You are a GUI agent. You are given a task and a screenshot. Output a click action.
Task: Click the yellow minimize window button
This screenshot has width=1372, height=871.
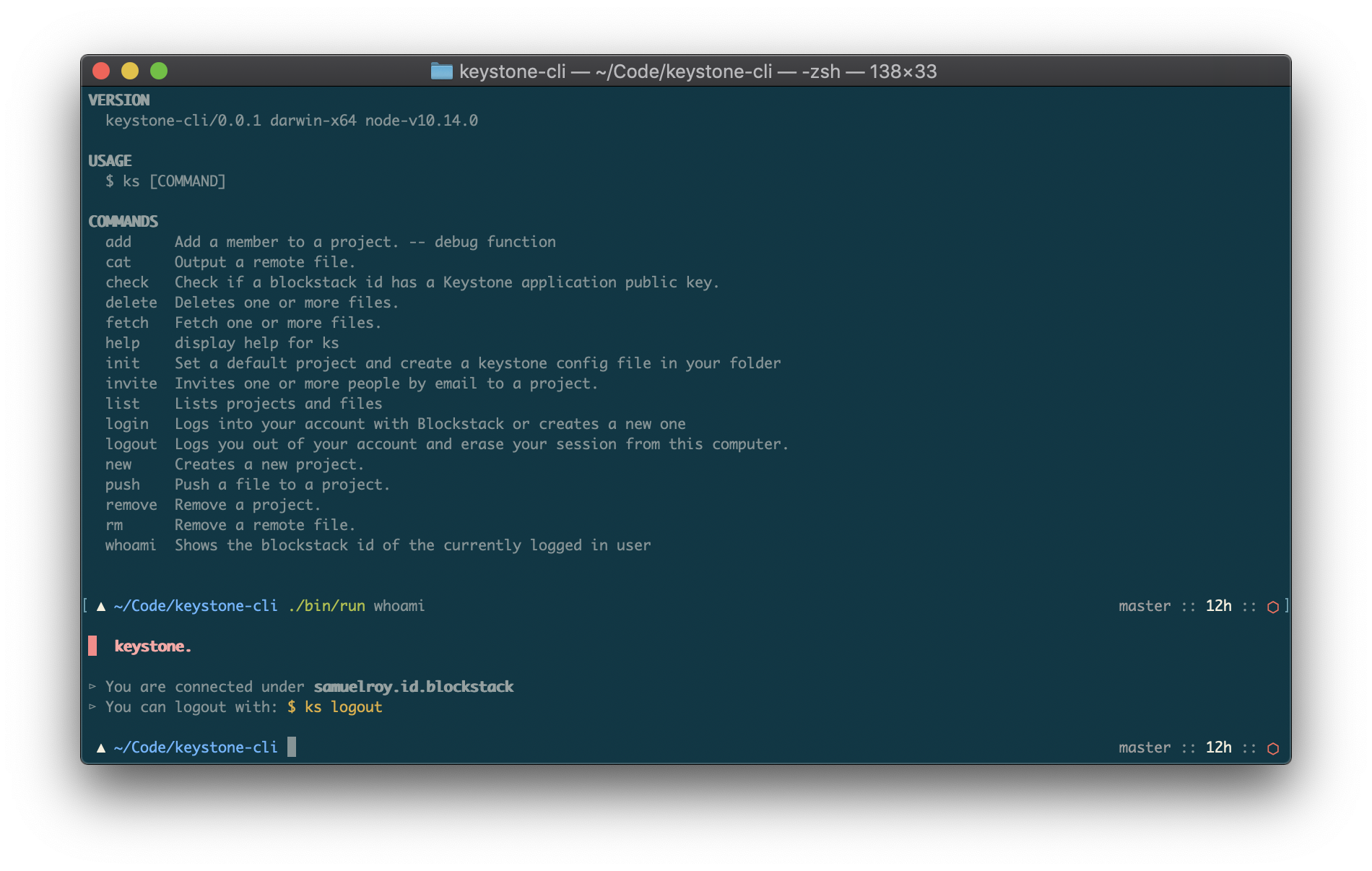coord(130,71)
